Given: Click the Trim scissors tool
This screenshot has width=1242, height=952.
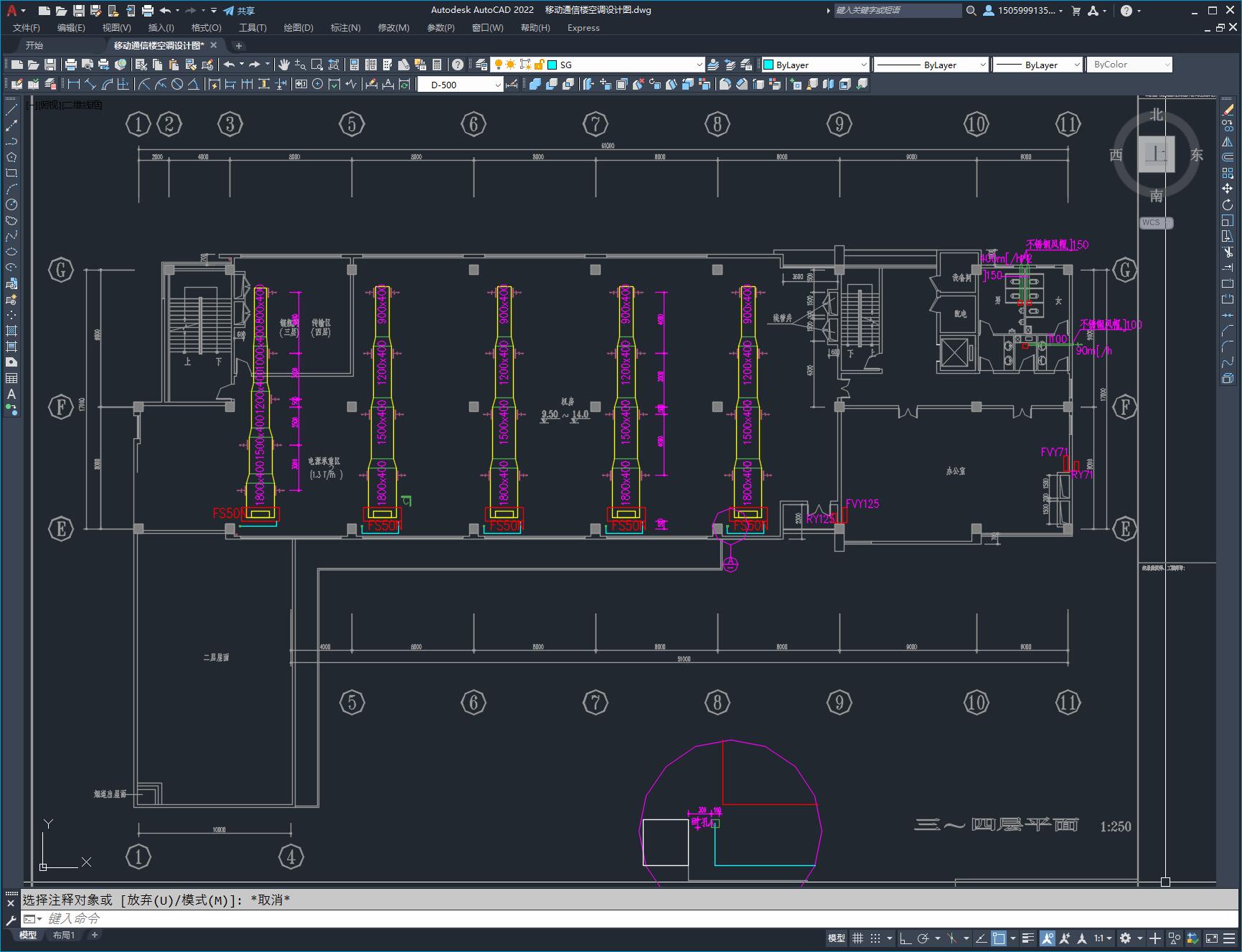Looking at the screenshot, I should coord(1228,252).
